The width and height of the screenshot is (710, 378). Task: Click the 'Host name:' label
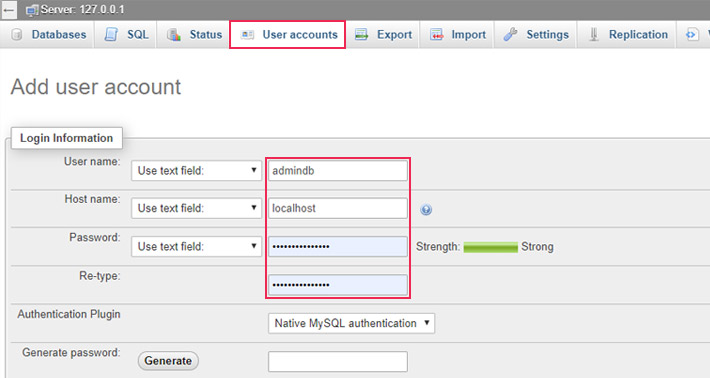coord(92,199)
